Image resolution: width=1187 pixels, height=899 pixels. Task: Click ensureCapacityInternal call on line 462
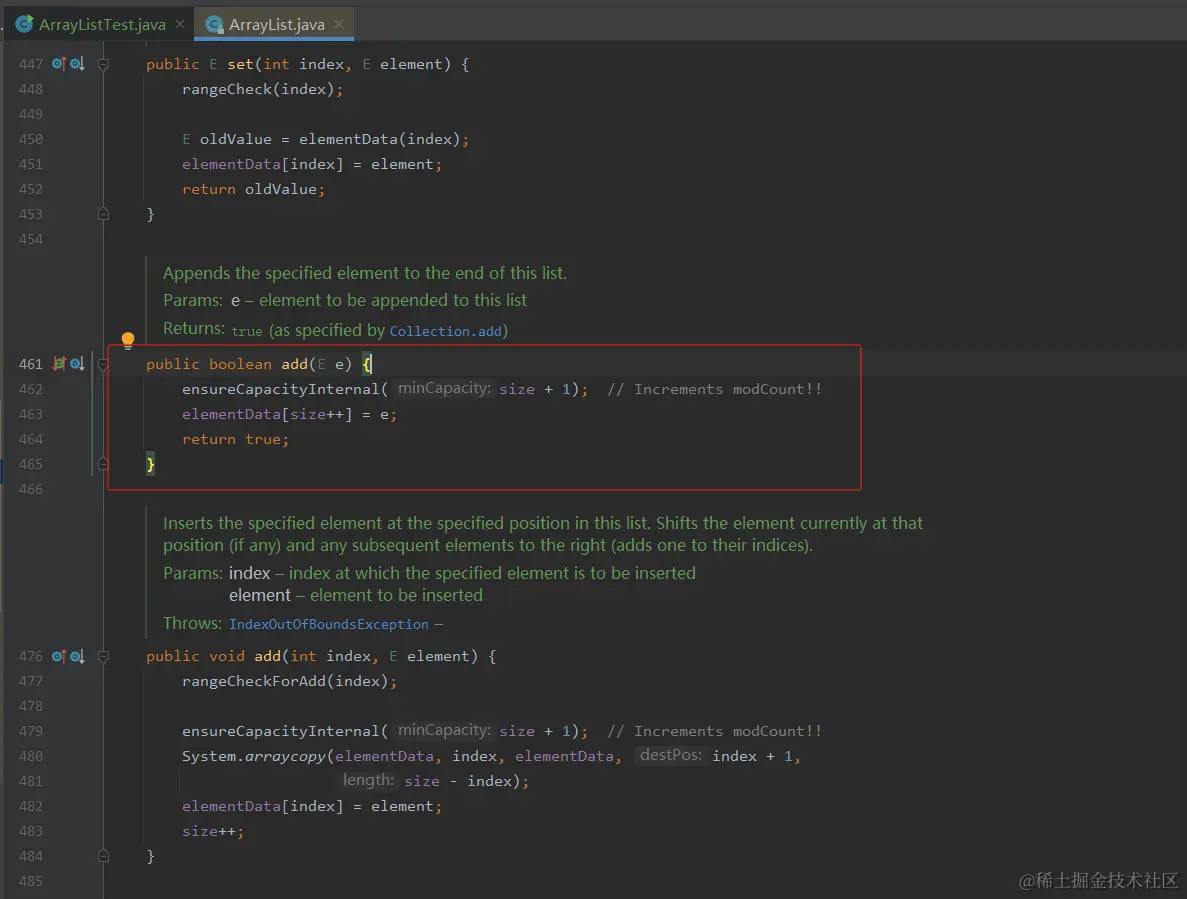280,389
